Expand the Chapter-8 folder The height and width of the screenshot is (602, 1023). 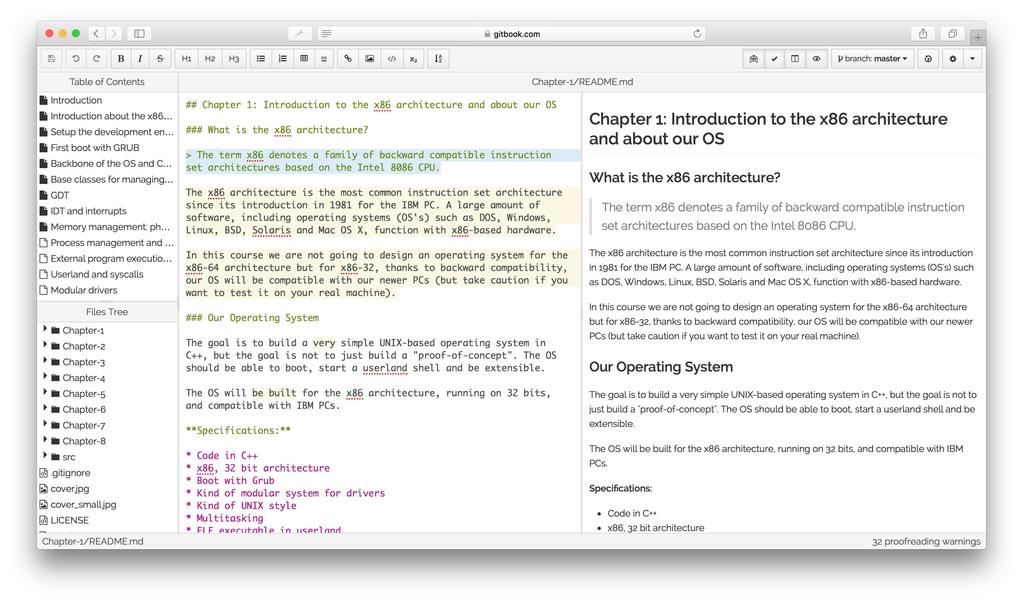[x=45, y=441]
